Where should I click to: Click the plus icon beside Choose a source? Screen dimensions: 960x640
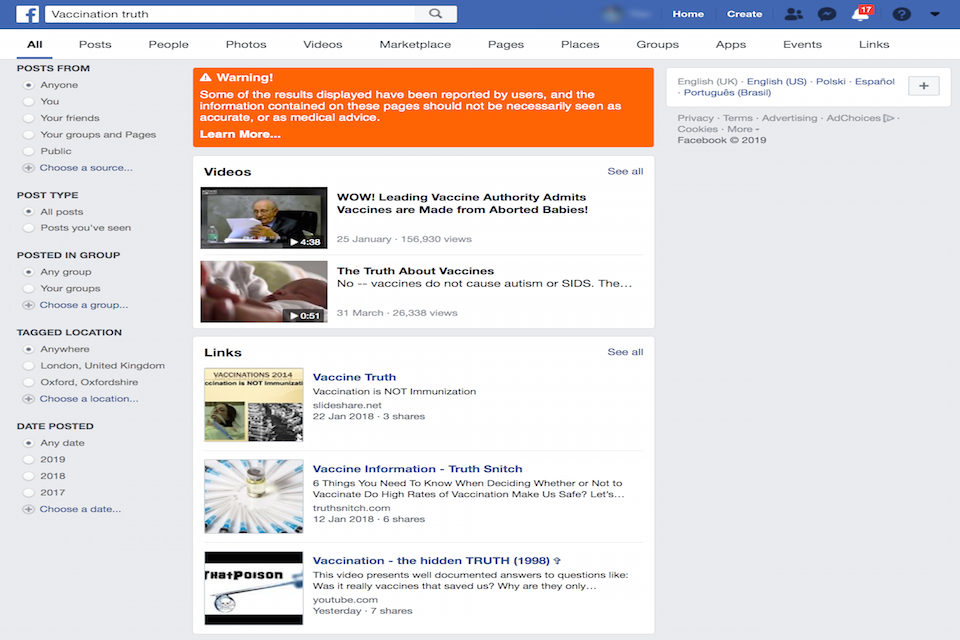tap(28, 168)
